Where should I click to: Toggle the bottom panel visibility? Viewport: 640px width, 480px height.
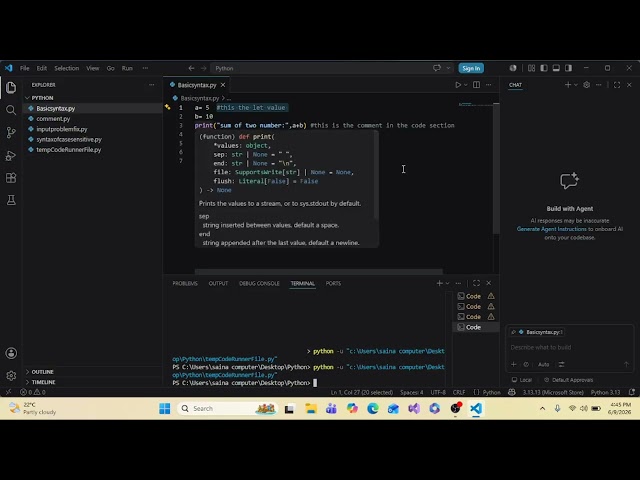[556, 68]
